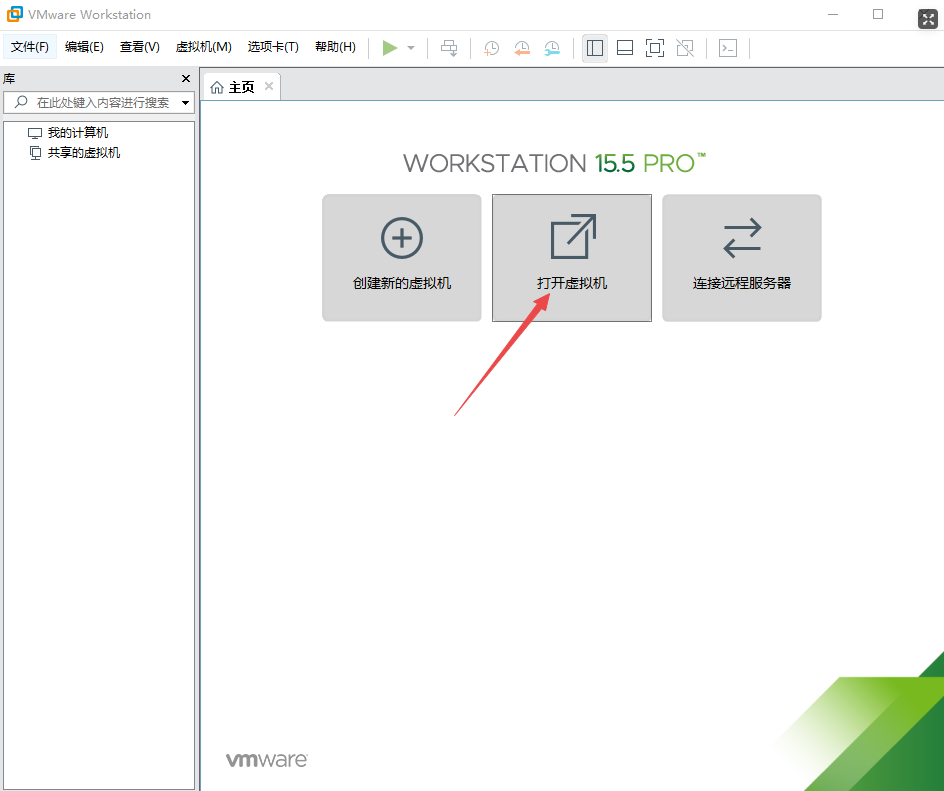Click the library search input field

99,103
